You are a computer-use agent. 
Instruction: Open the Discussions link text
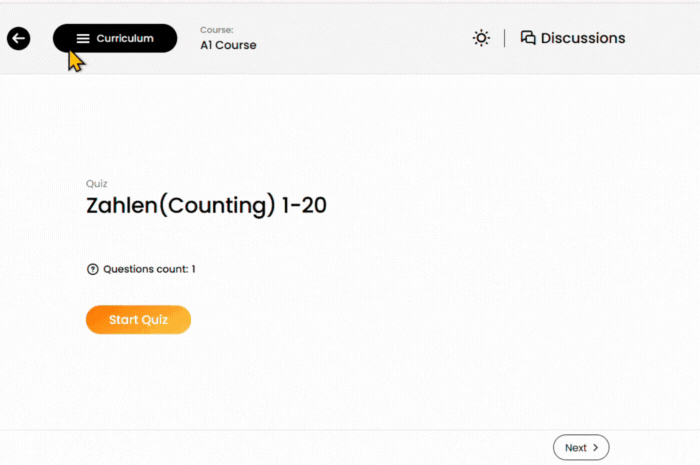point(583,38)
